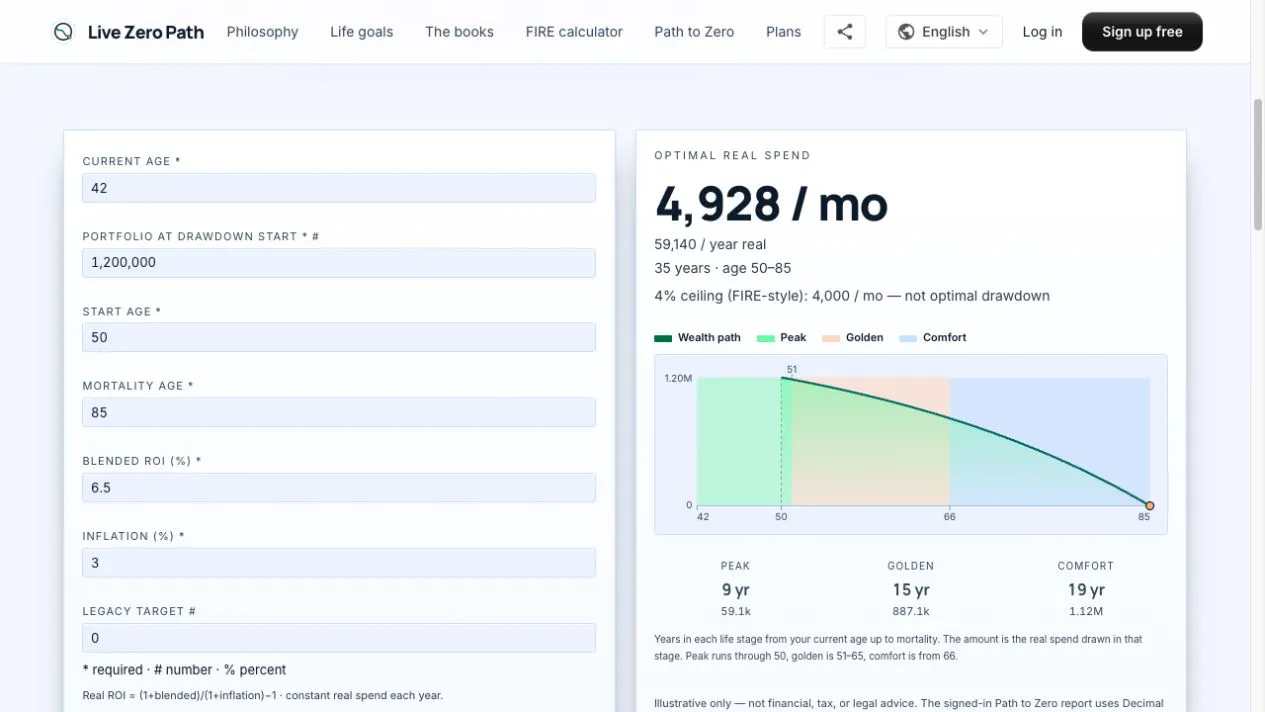This screenshot has width=1265, height=712.
Task: Focus the Inflation percent input
Action: [x=339, y=563]
